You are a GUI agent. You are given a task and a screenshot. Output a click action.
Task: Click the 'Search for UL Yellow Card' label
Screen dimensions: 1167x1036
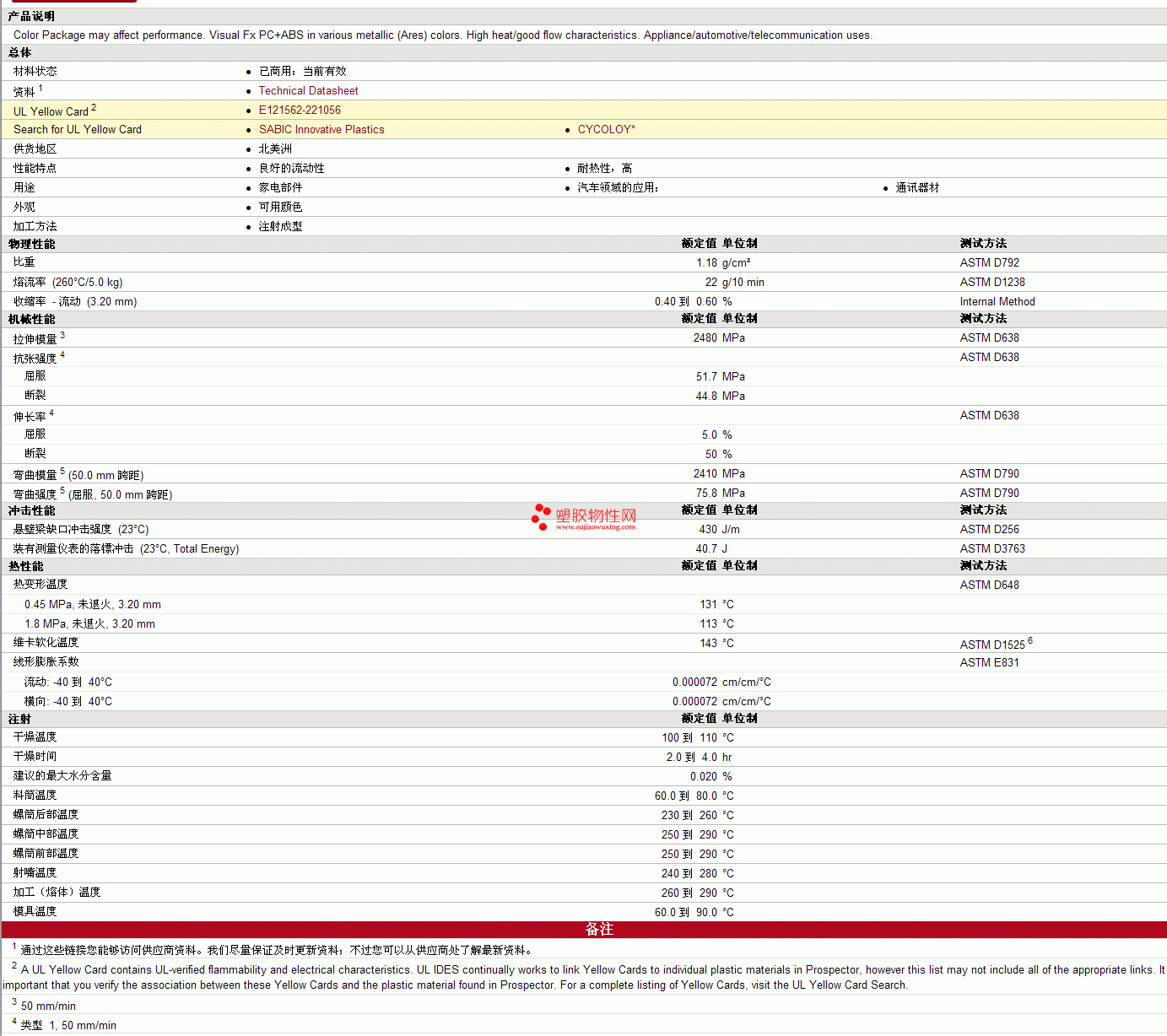coord(78,130)
